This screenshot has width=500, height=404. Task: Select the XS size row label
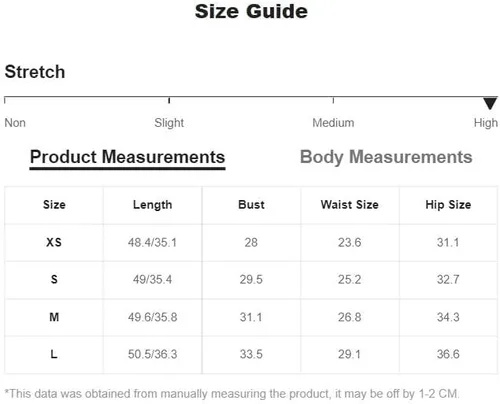coord(54,242)
